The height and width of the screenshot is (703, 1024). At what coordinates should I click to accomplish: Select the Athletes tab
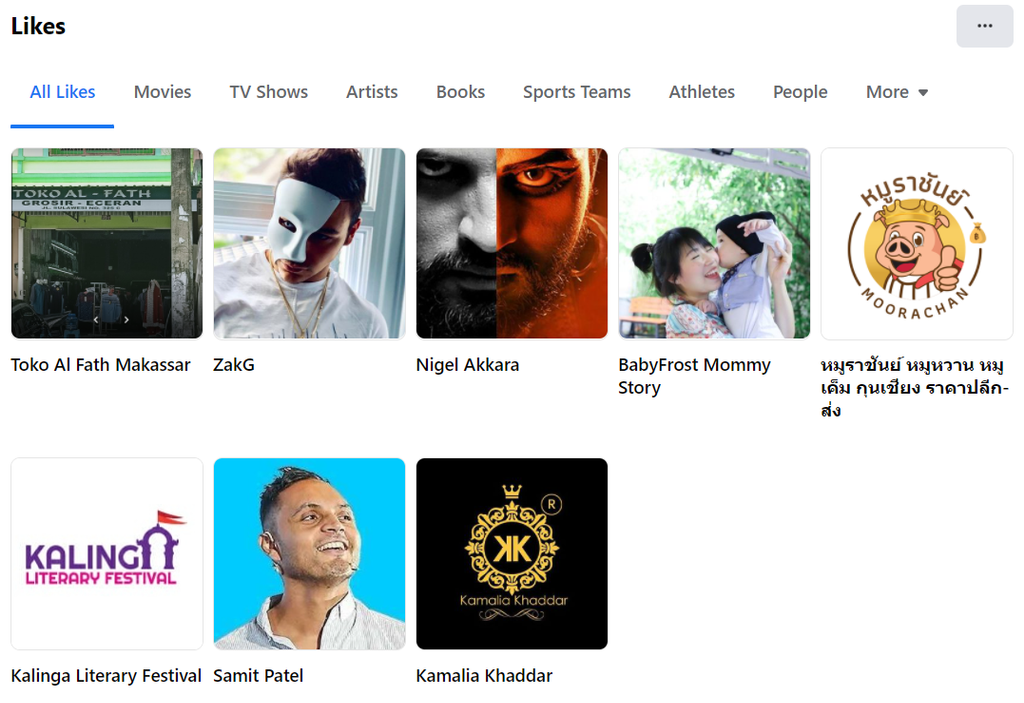pyautogui.click(x=701, y=92)
